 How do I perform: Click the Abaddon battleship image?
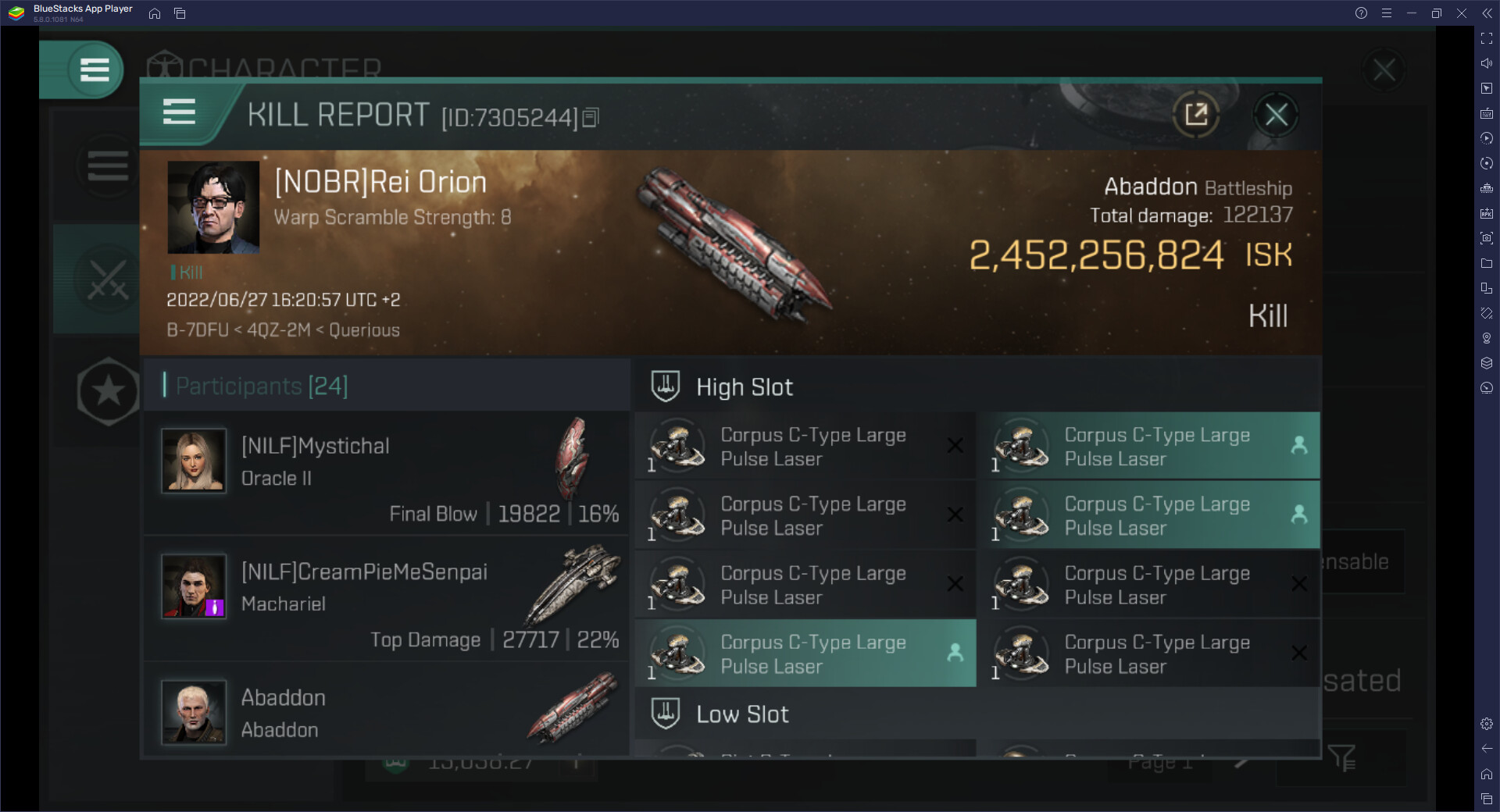734,246
